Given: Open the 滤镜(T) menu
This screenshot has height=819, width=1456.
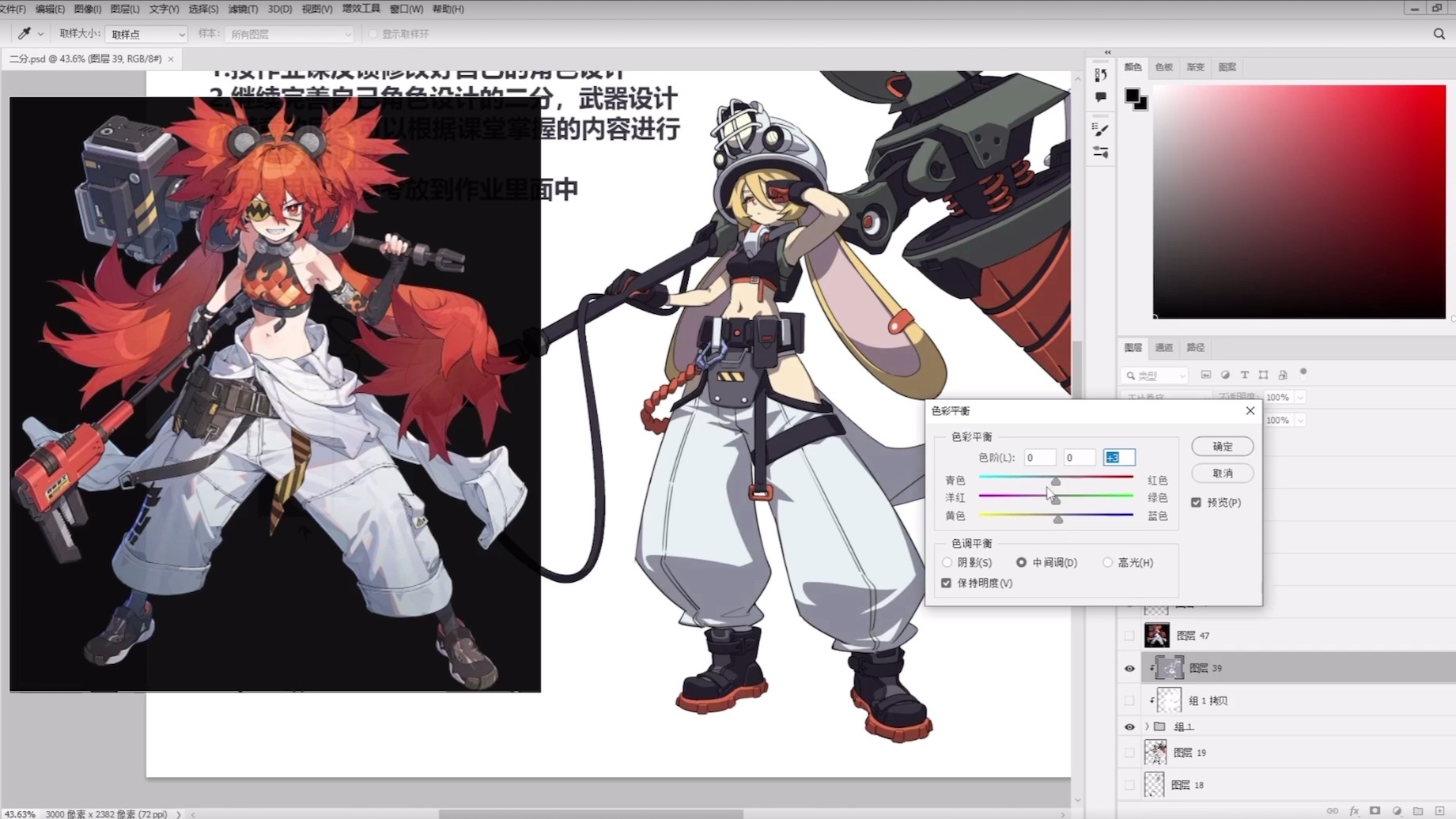Looking at the screenshot, I should click(243, 9).
